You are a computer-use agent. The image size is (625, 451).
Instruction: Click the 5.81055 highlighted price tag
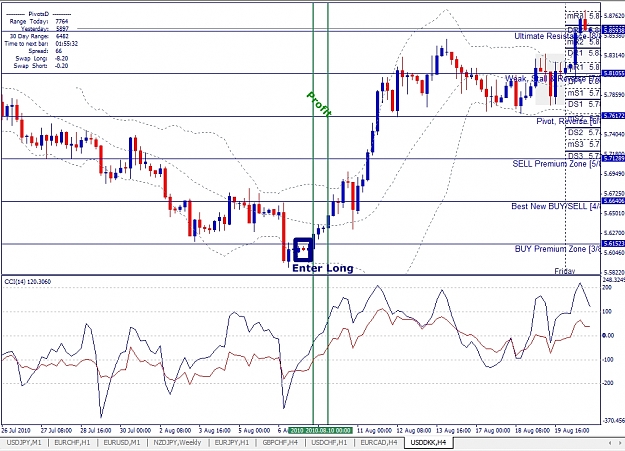pos(613,73)
